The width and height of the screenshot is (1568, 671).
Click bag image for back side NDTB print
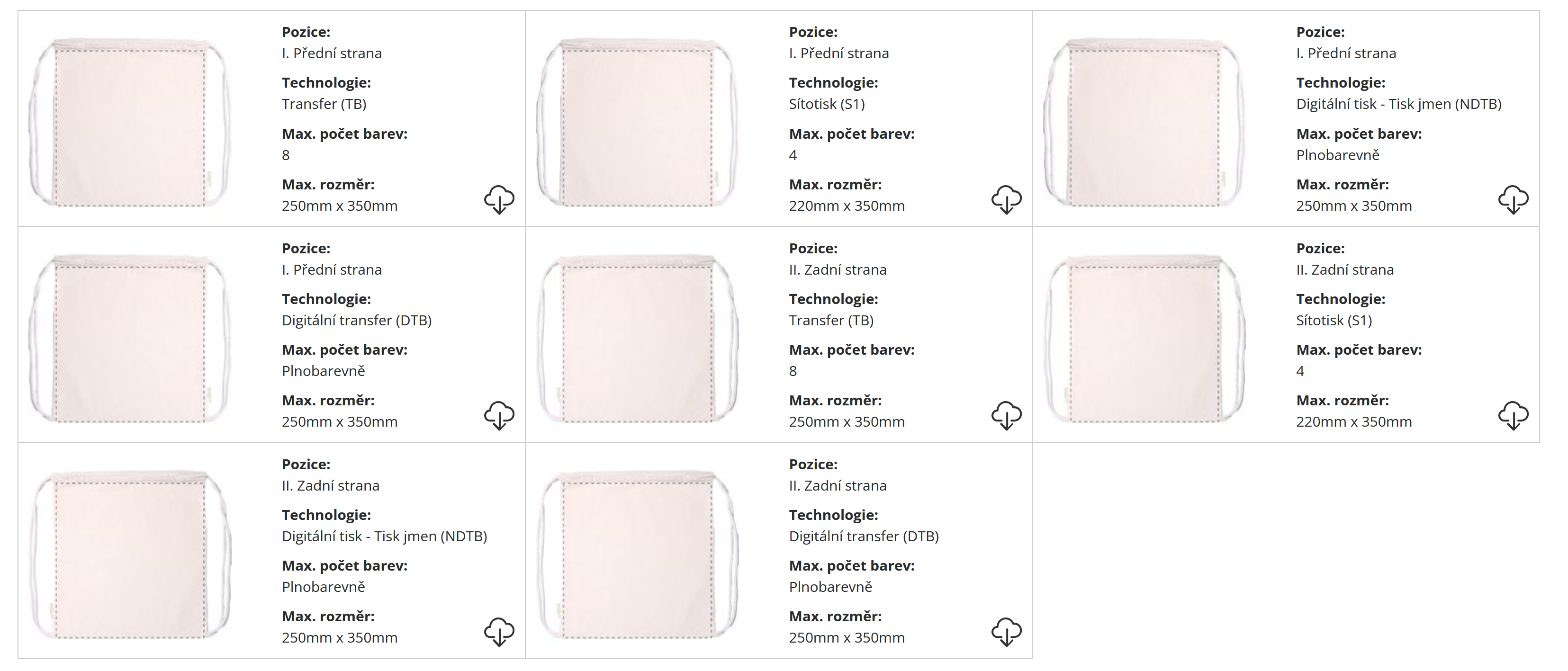(x=130, y=555)
